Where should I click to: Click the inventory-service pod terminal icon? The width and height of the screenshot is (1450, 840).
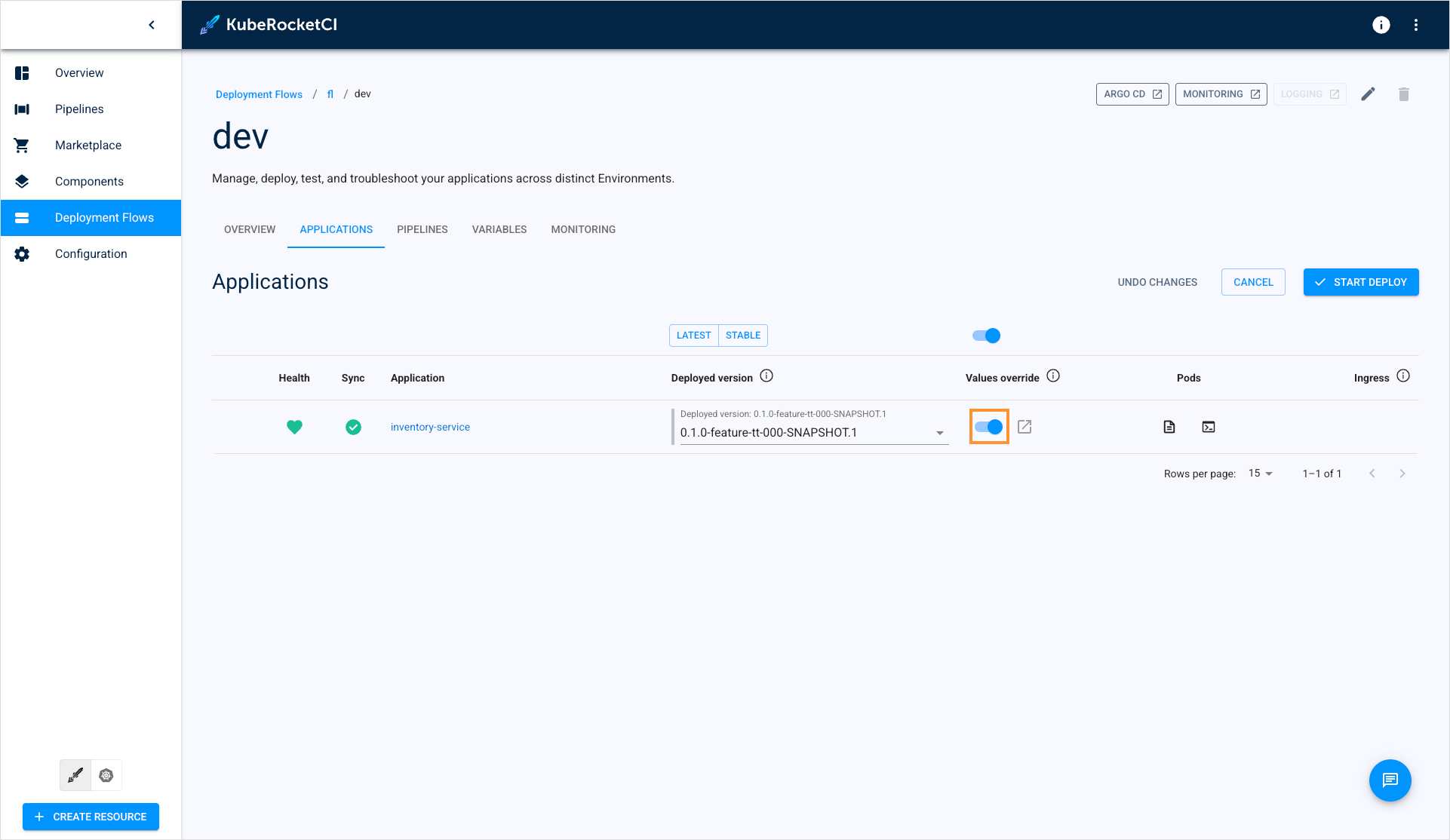(1208, 427)
